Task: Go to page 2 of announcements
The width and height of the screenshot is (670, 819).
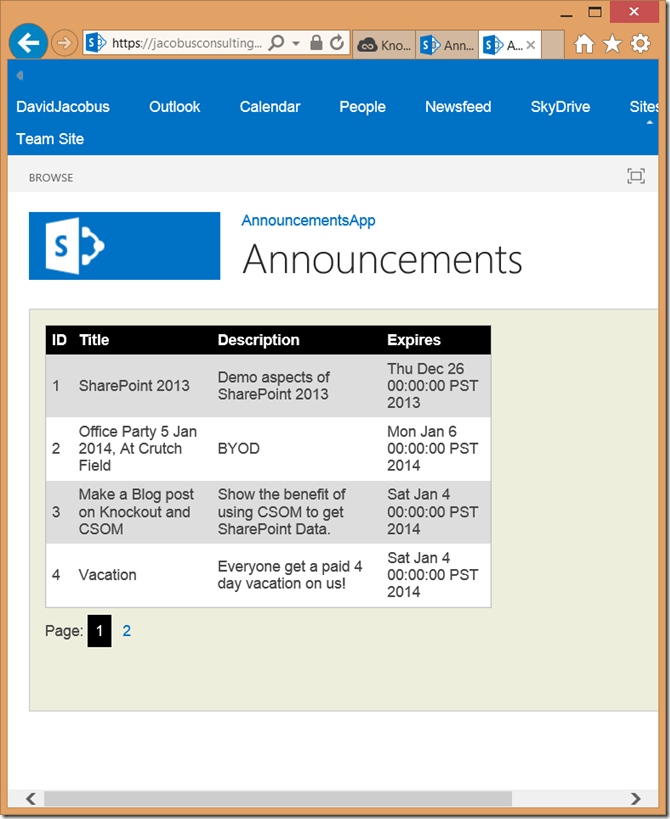Action: (126, 631)
